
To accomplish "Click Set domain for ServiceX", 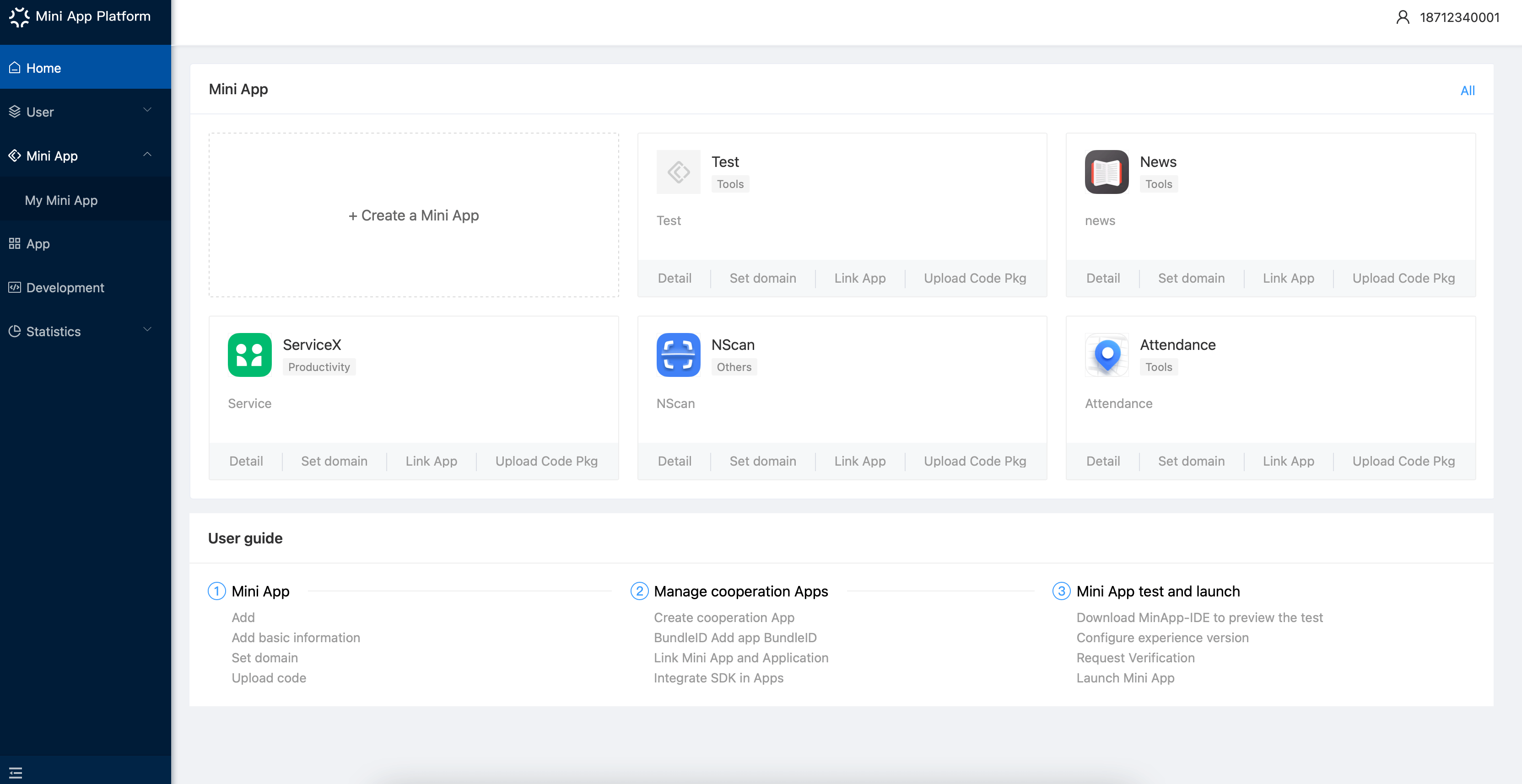I will 335,462.
